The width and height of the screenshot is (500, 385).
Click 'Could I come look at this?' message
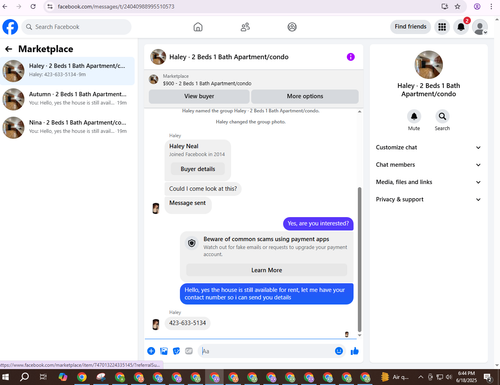(x=203, y=189)
